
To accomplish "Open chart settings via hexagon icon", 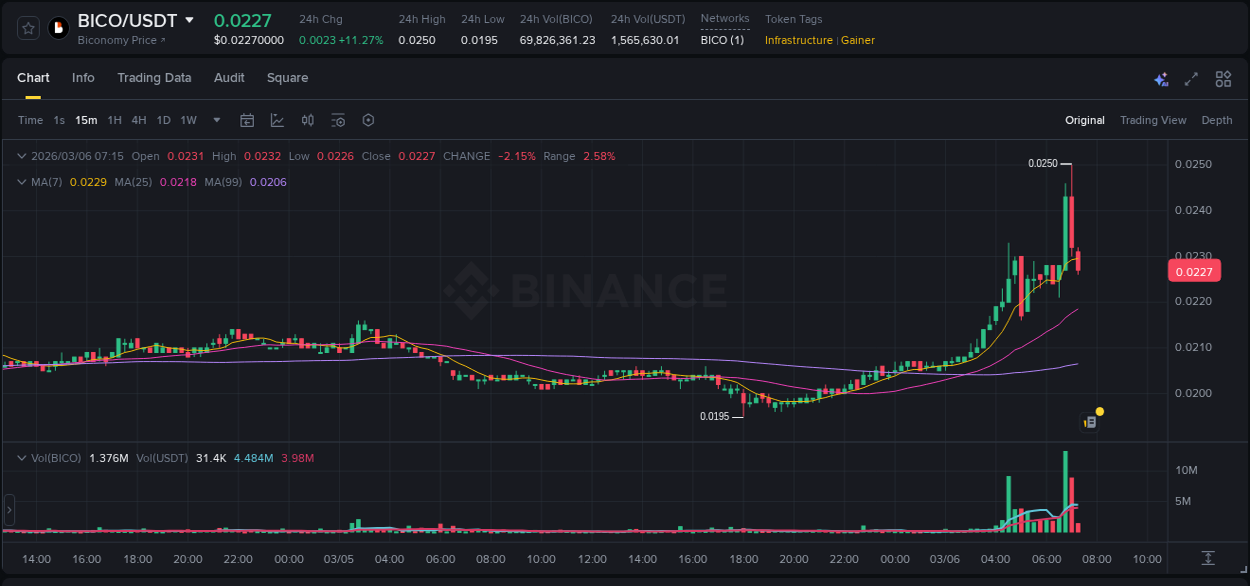I will pos(368,120).
